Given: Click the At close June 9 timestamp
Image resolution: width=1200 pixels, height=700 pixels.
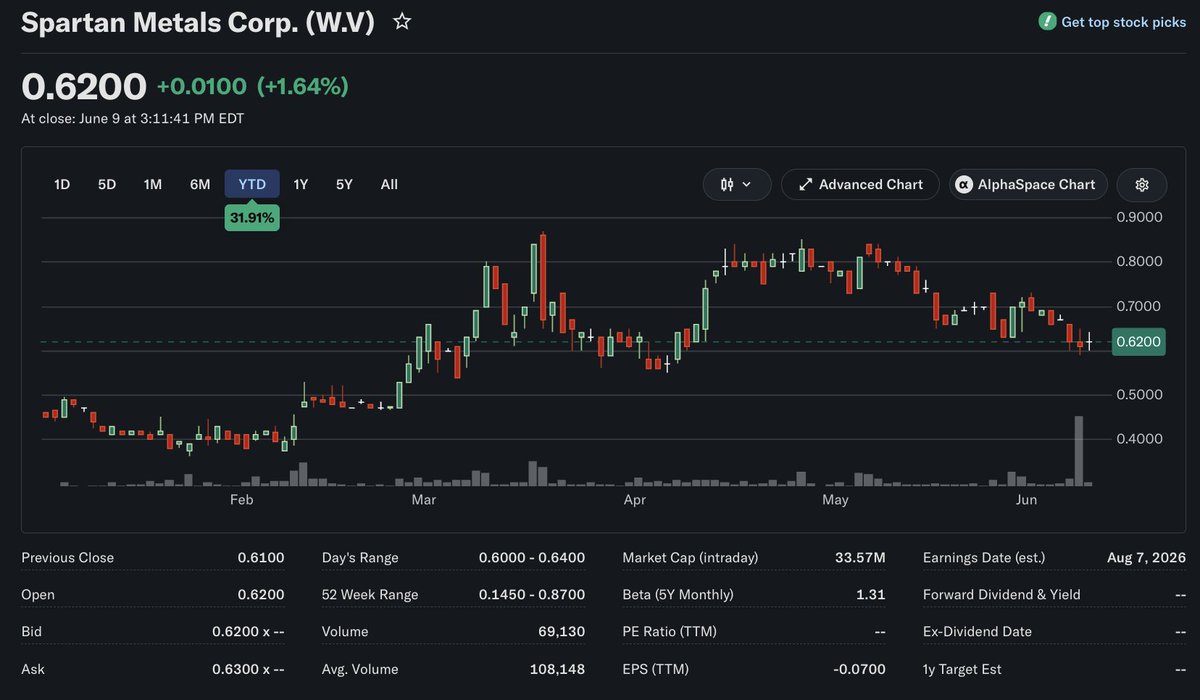Looking at the screenshot, I should coord(133,118).
